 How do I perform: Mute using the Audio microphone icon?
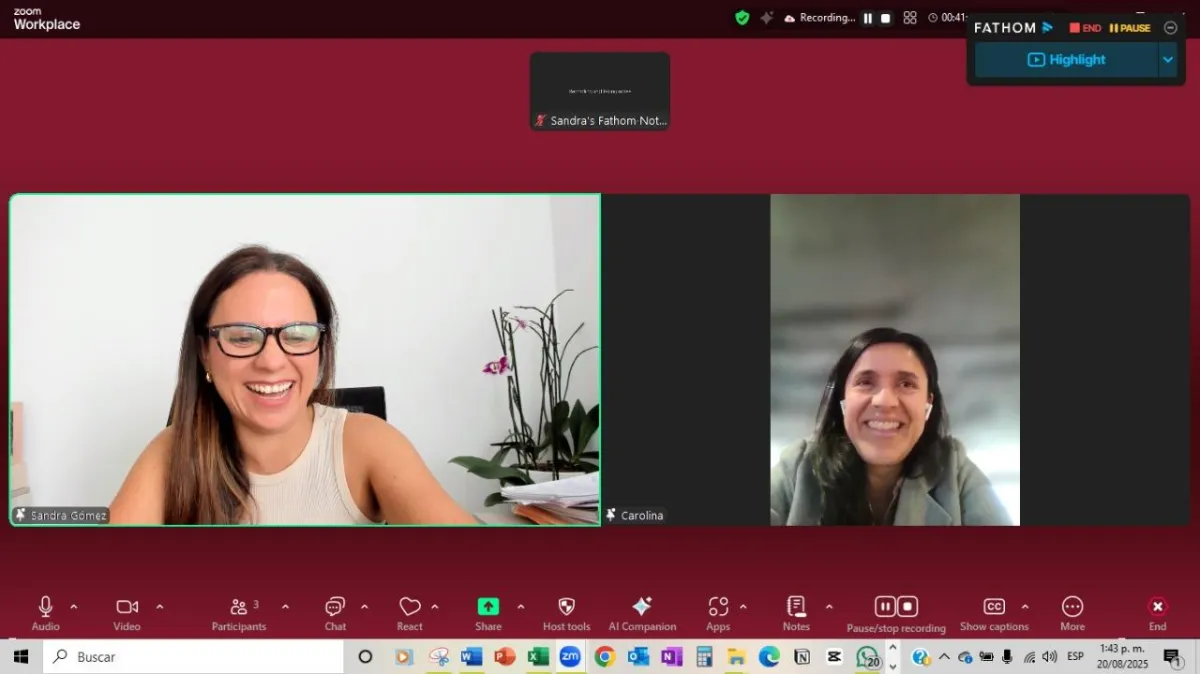(x=45, y=607)
